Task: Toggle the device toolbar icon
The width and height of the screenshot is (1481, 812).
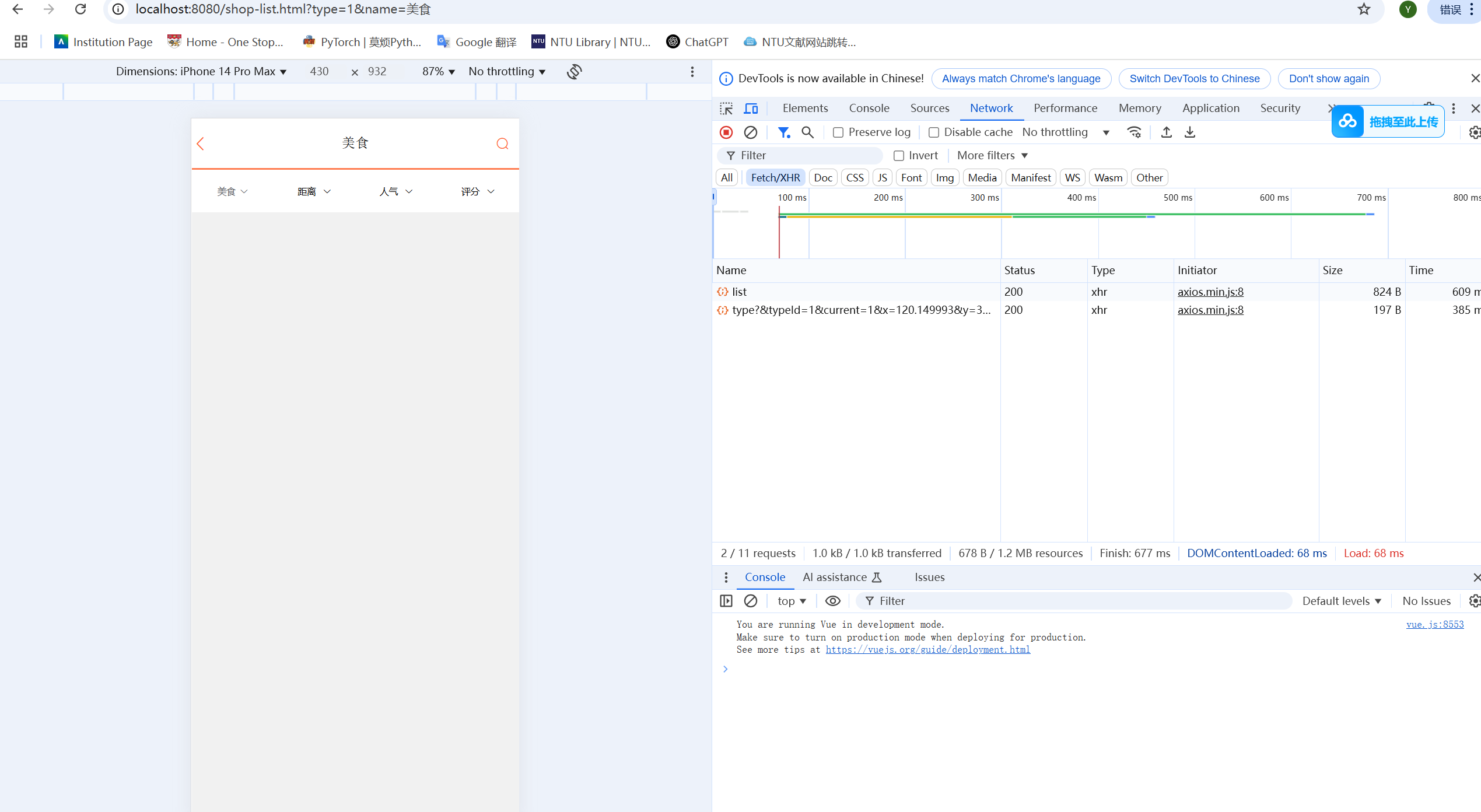Action: pos(751,108)
